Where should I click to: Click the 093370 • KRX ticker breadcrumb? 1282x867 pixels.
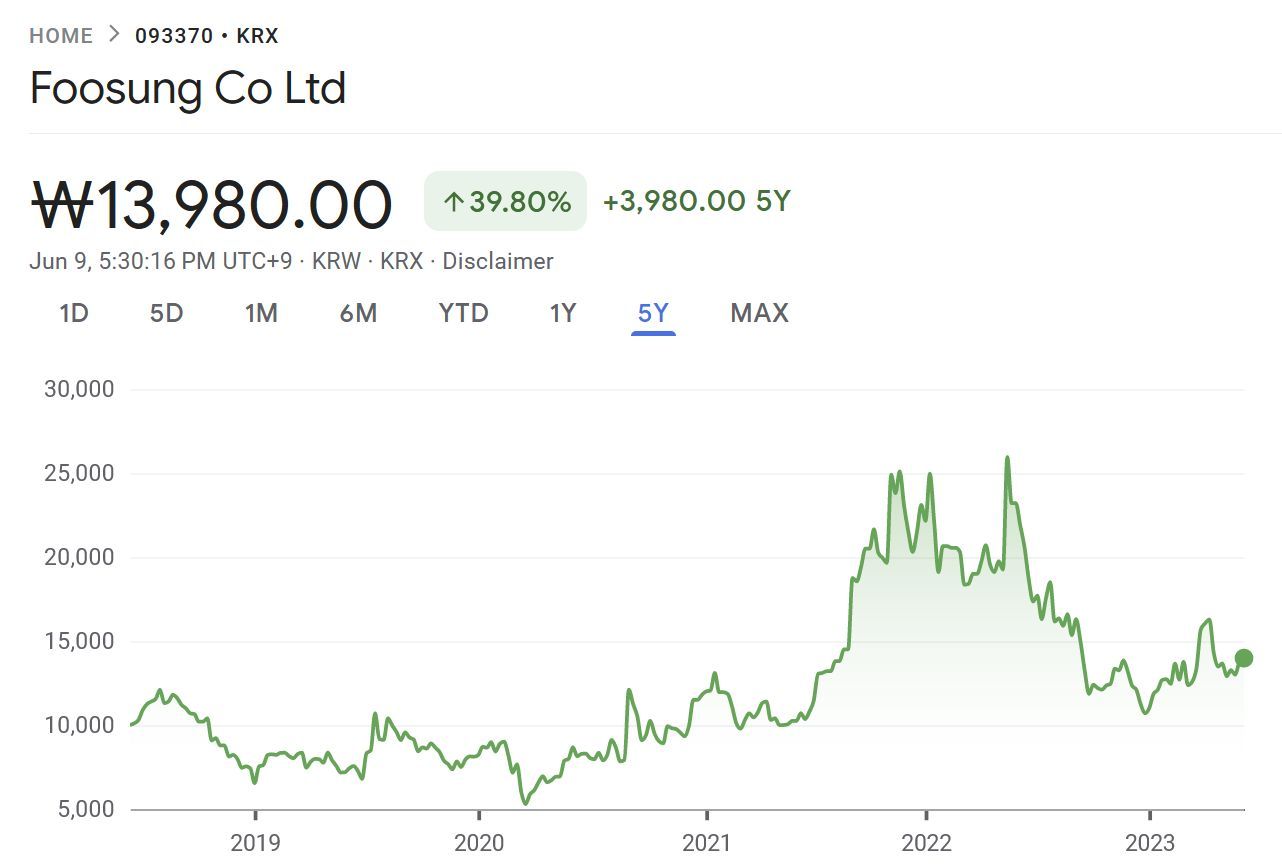(207, 36)
